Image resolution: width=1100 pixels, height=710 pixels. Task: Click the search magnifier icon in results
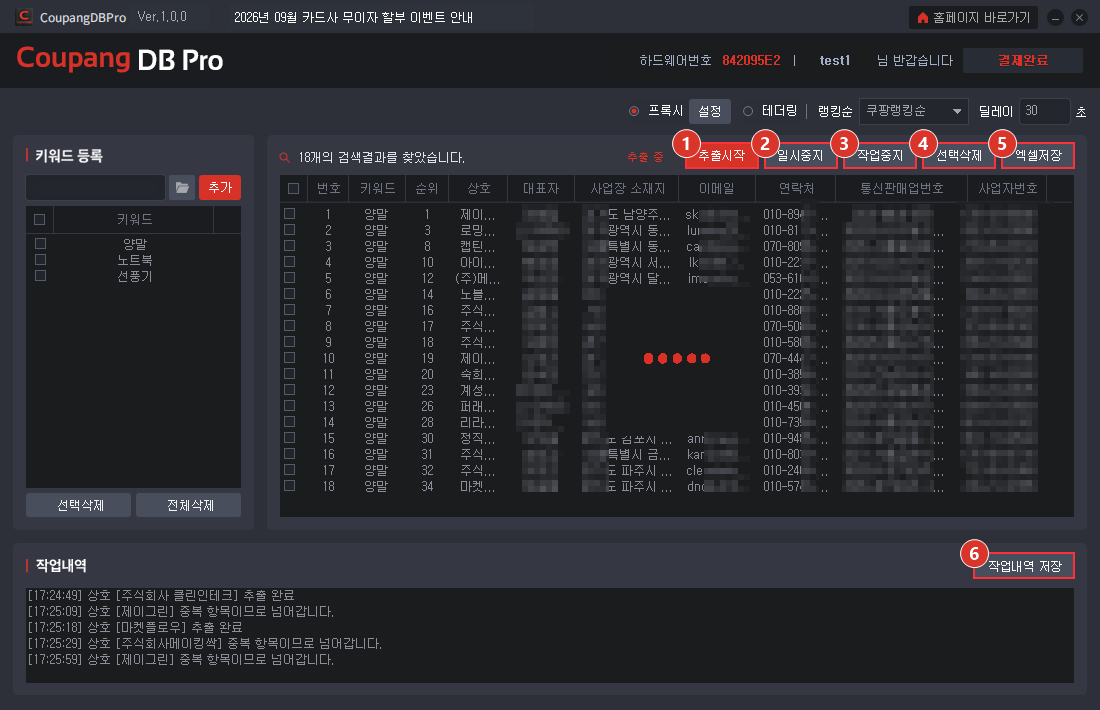point(285,157)
